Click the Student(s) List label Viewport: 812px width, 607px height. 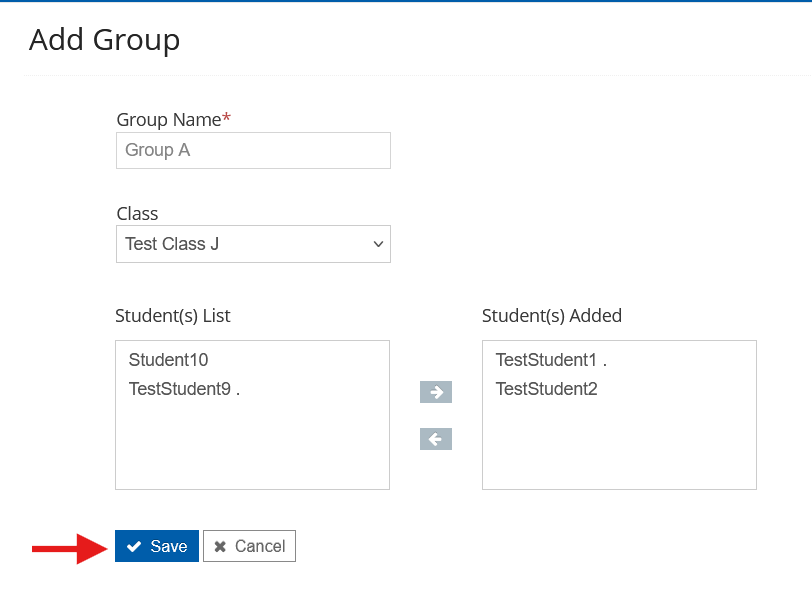[173, 316]
